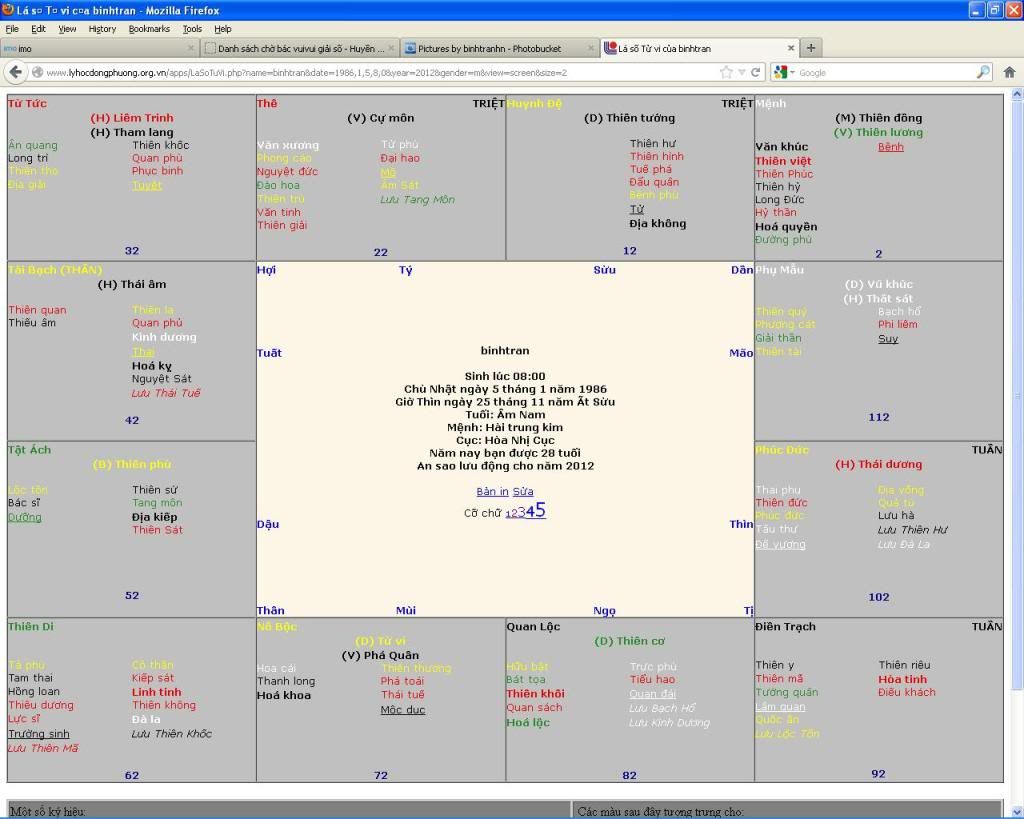Open the Tools menu
Screen dimensions: 1024x819
point(192,29)
